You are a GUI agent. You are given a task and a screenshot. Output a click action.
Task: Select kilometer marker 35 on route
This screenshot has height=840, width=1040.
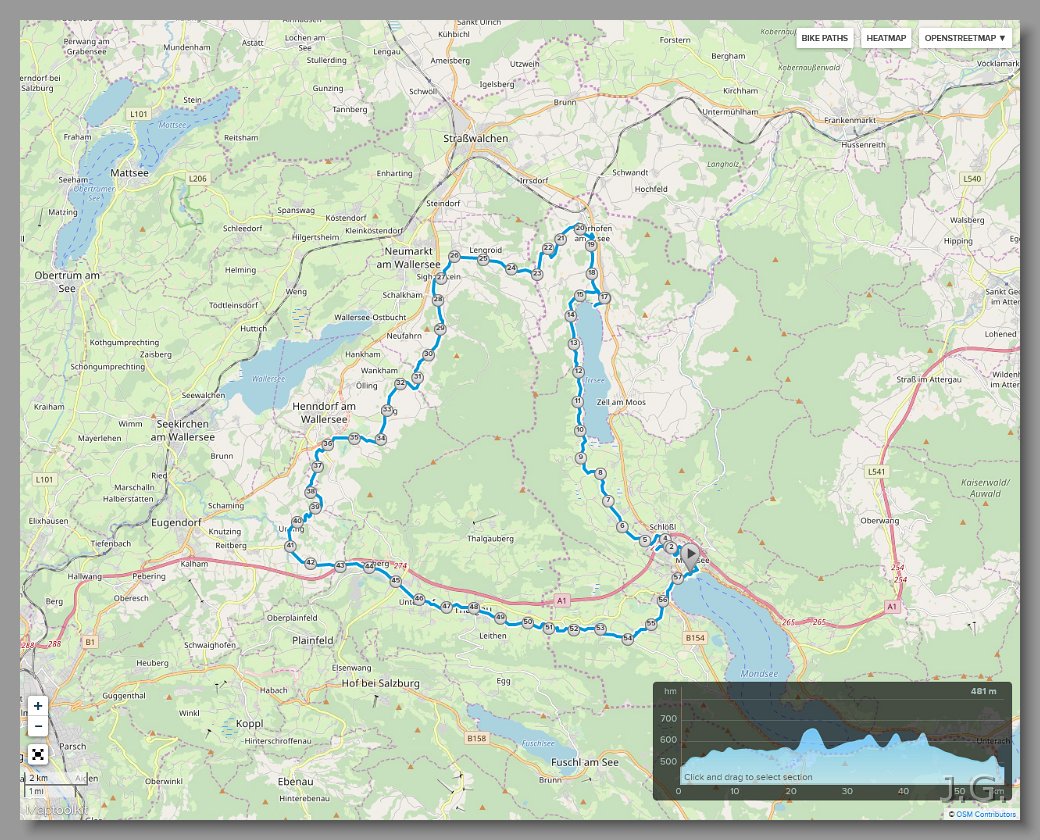(354, 438)
